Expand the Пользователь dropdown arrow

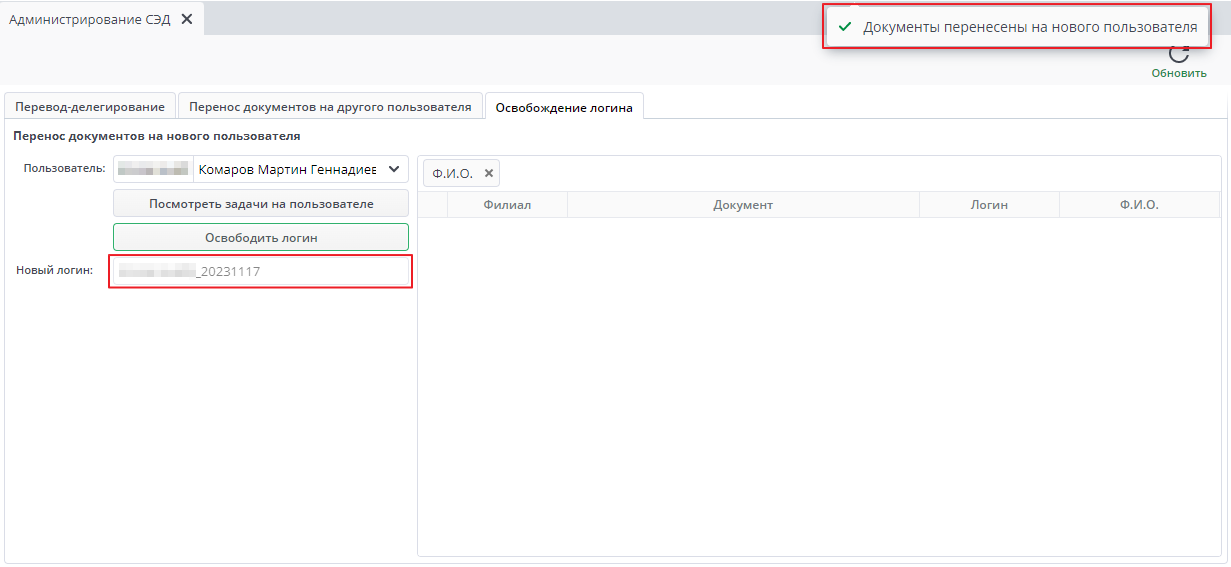(393, 169)
